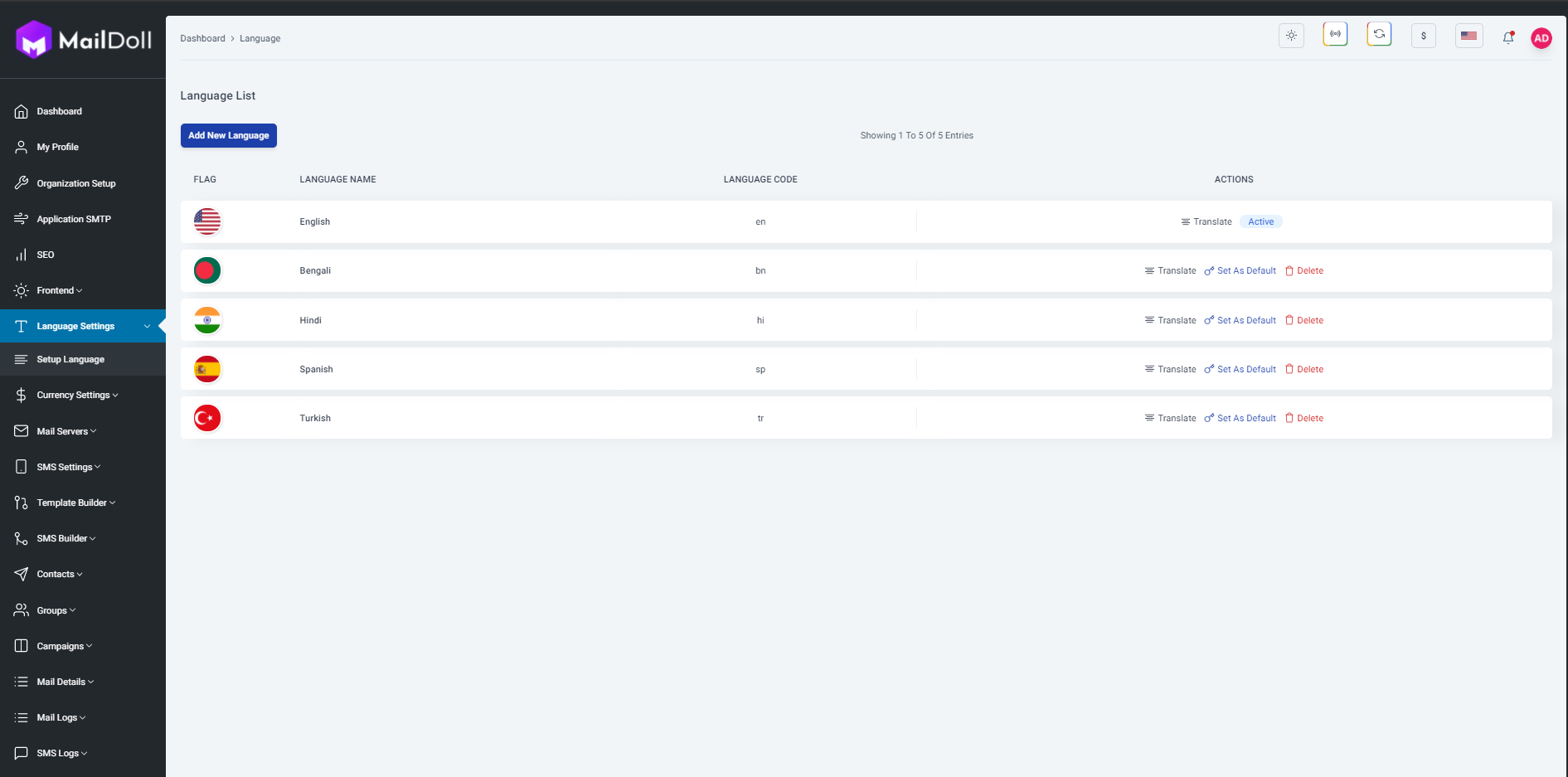This screenshot has height=777, width=1568.
Task: Click the Application SMTP wind icon
Action: [x=22, y=219]
